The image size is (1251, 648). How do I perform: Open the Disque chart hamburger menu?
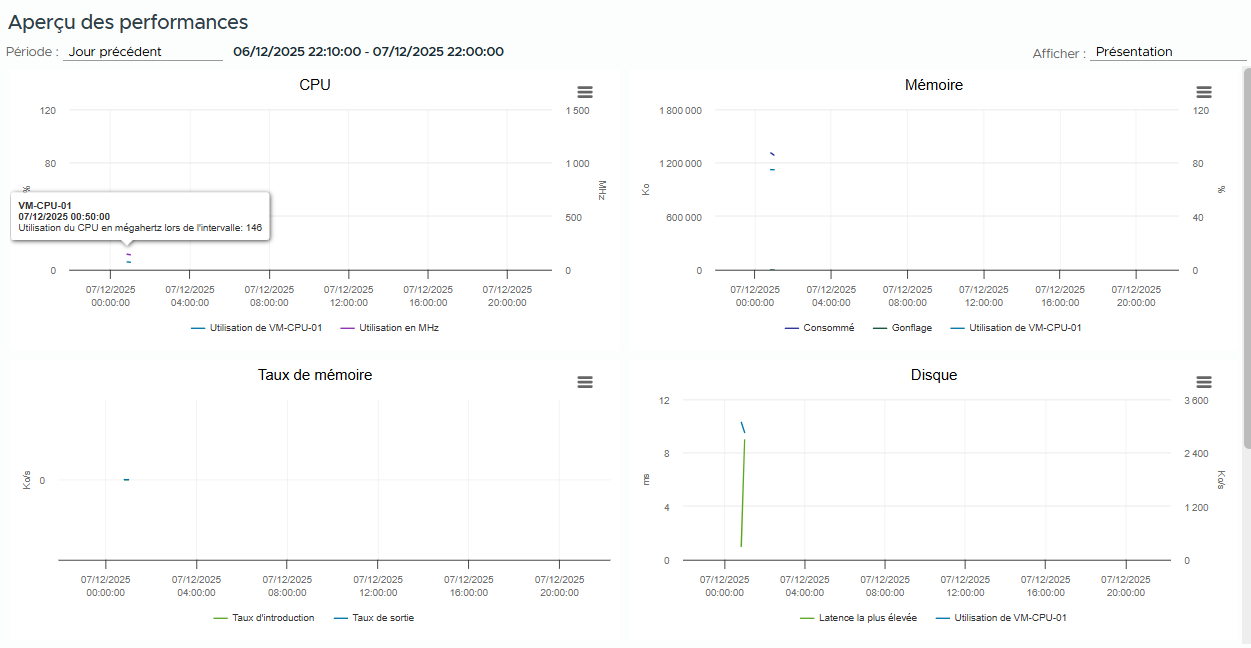[x=1204, y=382]
